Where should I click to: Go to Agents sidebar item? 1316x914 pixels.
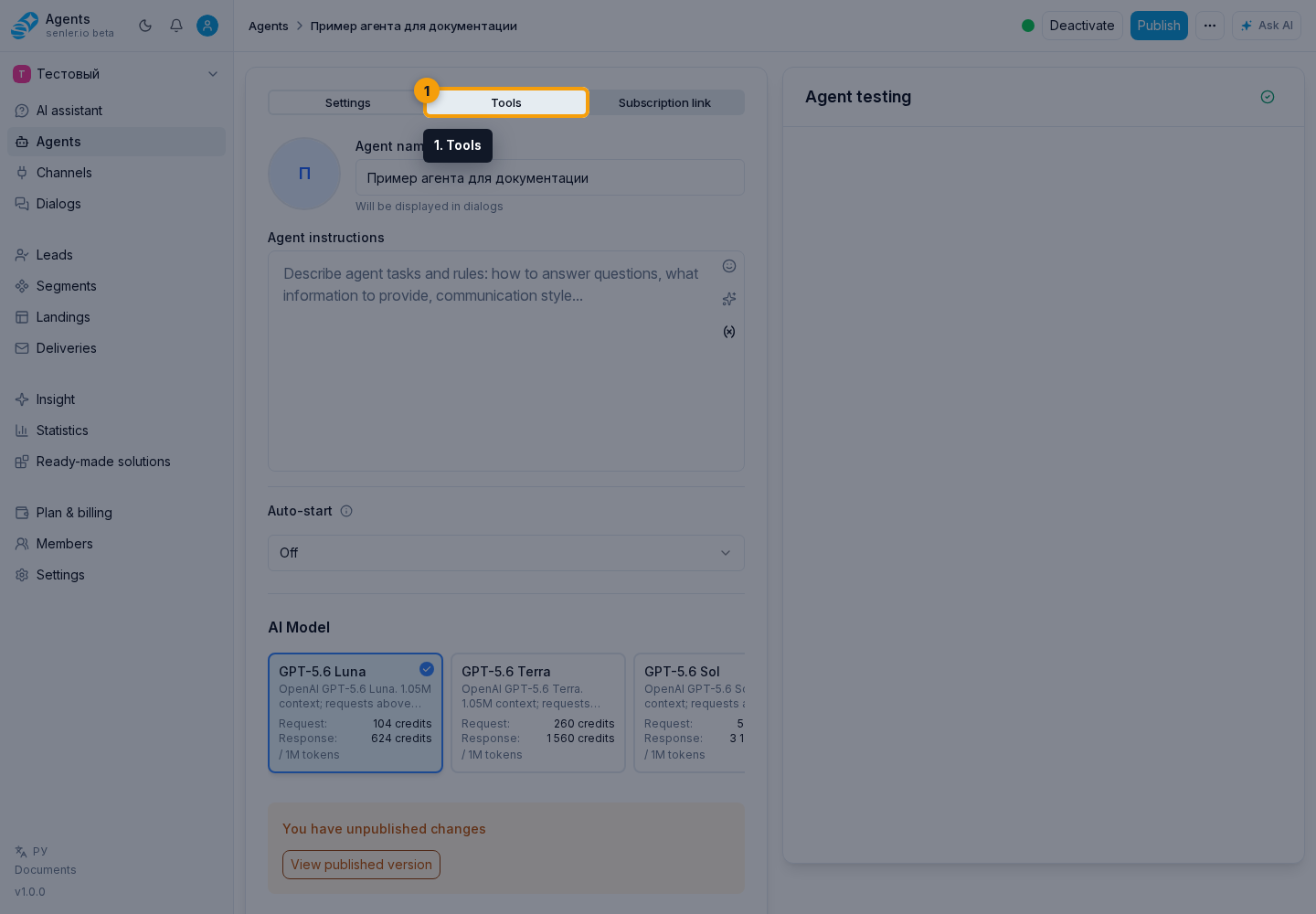(x=116, y=142)
